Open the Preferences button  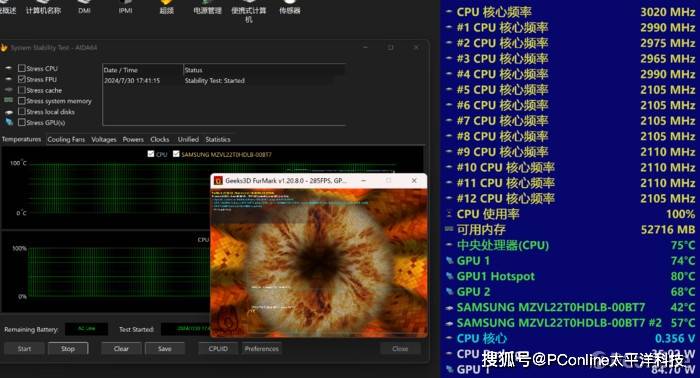[x=262, y=349]
